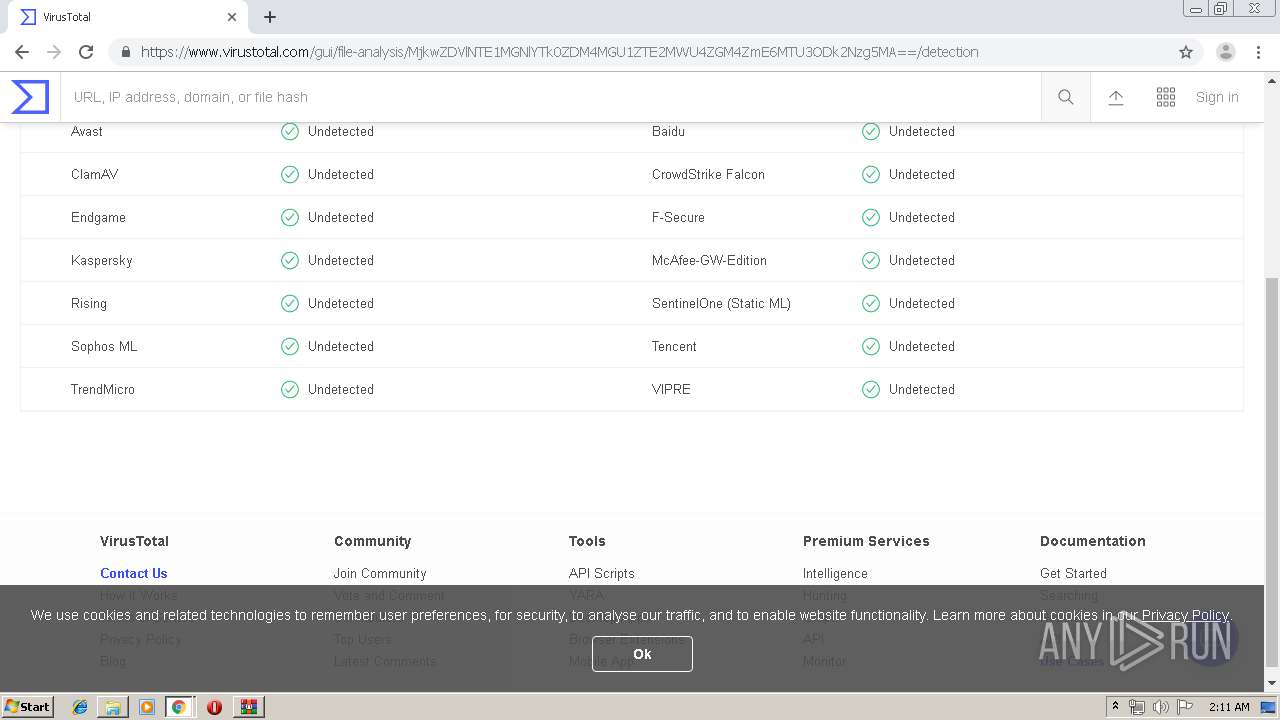
Task: Click the Chrome taskbar icon
Action: click(x=179, y=707)
